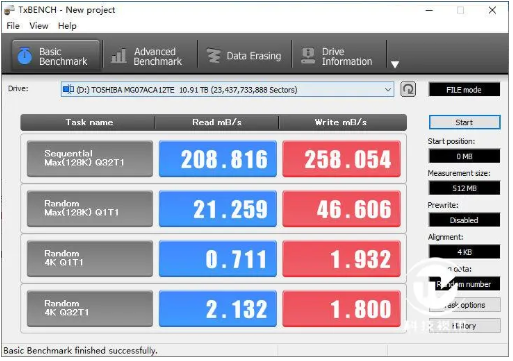Image resolution: width=513 pixels, height=361 pixels.
Task: Click the Data Erasing shredder icon
Action: pyautogui.click(x=213, y=56)
